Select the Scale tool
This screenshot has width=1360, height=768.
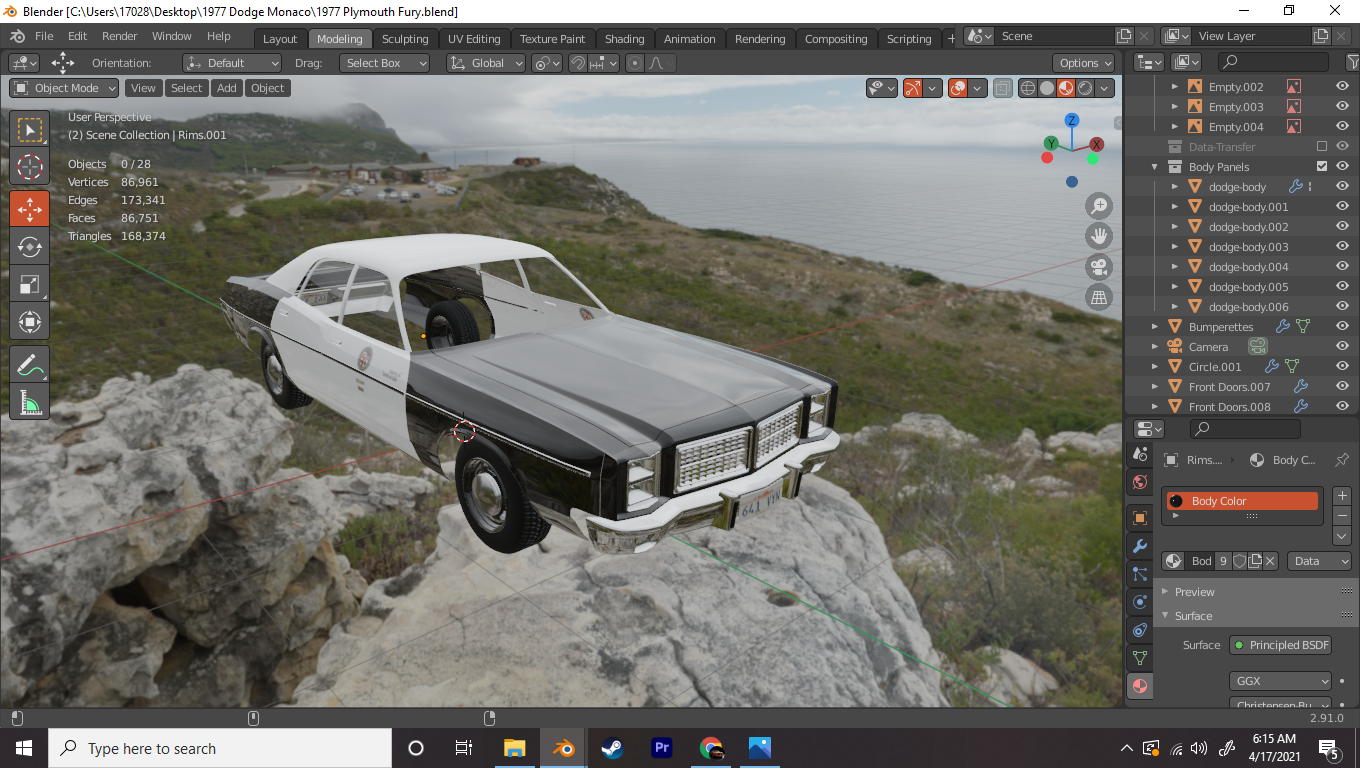[30, 284]
